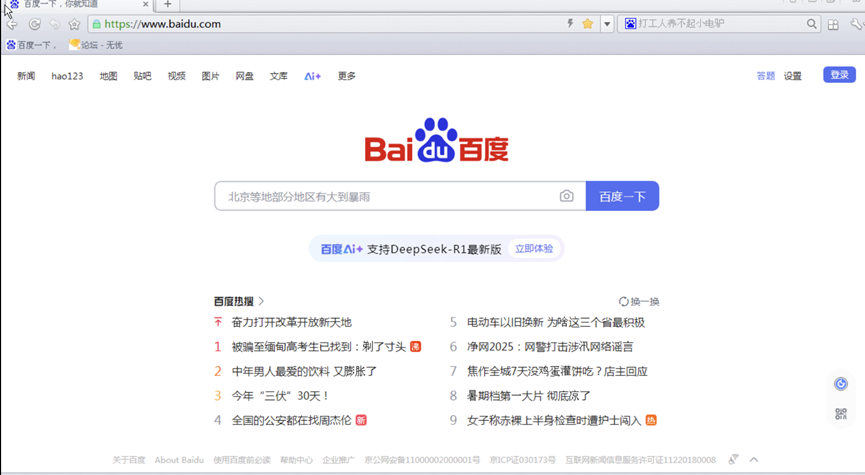Open 地图 in top navigation
This screenshot has width=865, height=475.
(109, 76)
